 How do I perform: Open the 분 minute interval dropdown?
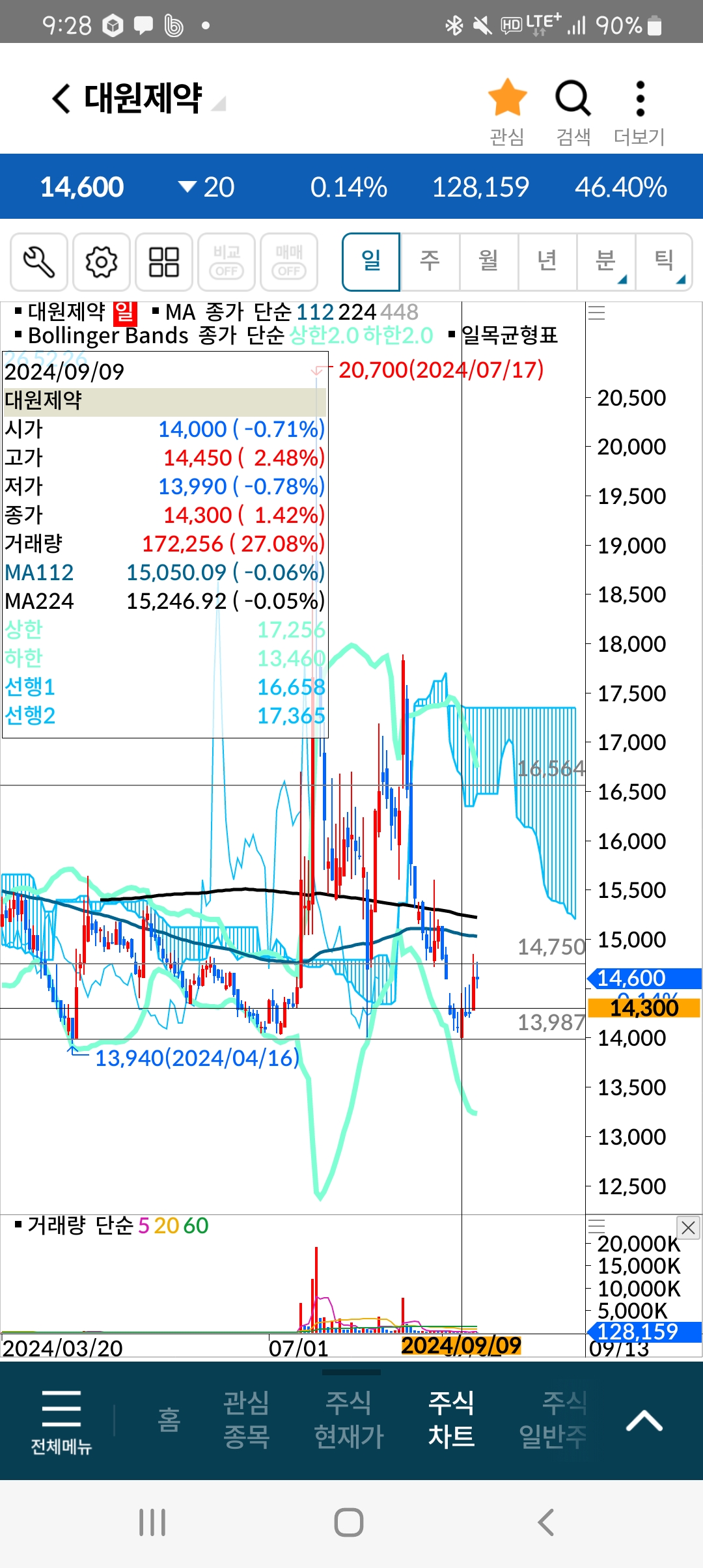click(x=605, y=262)
